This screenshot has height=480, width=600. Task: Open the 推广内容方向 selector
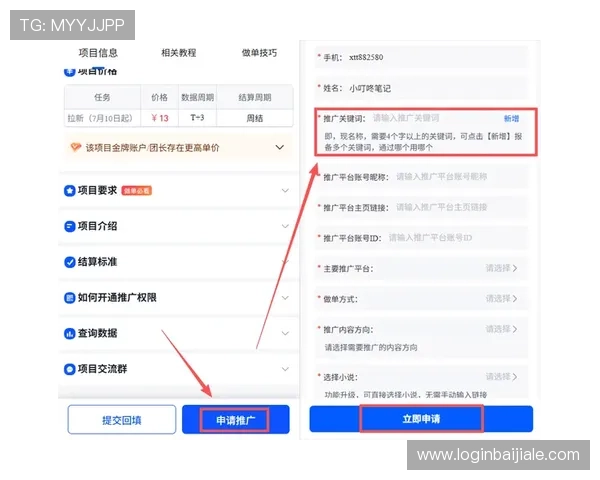pyautogui.click(x=421, y=329)
